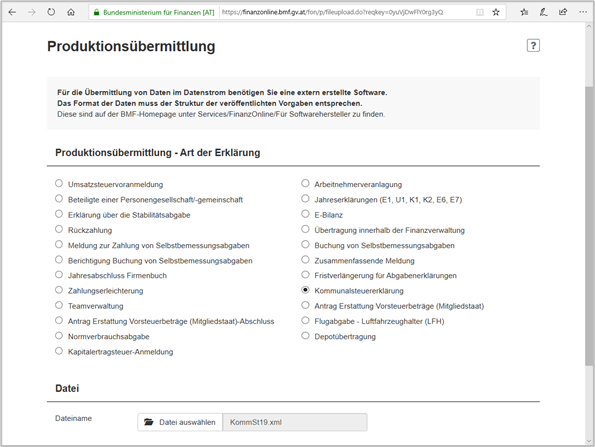Toggle the reading view book icon

point(480,12)
